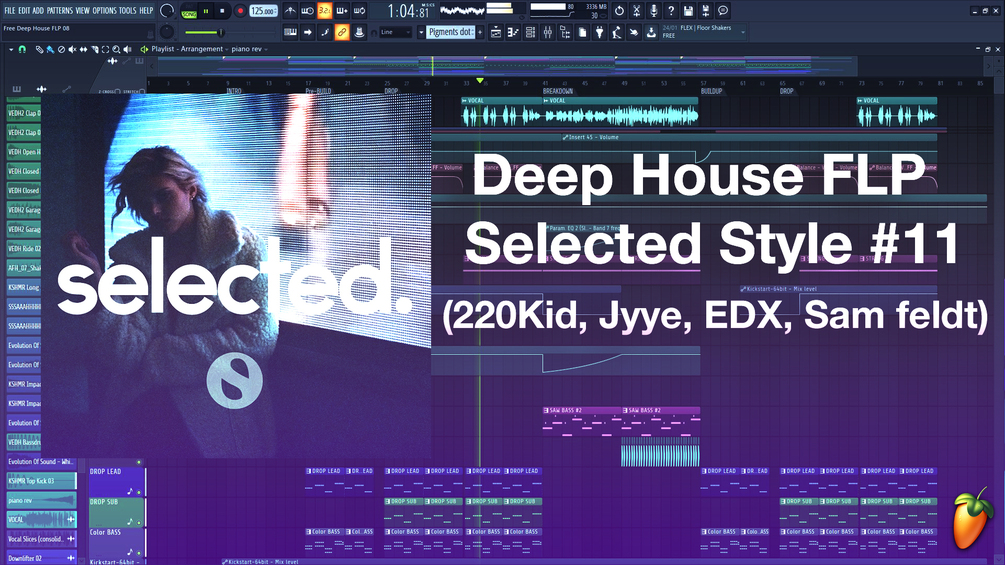
Task: Toggle wait for input to start playing
Action: coord(308,11)
